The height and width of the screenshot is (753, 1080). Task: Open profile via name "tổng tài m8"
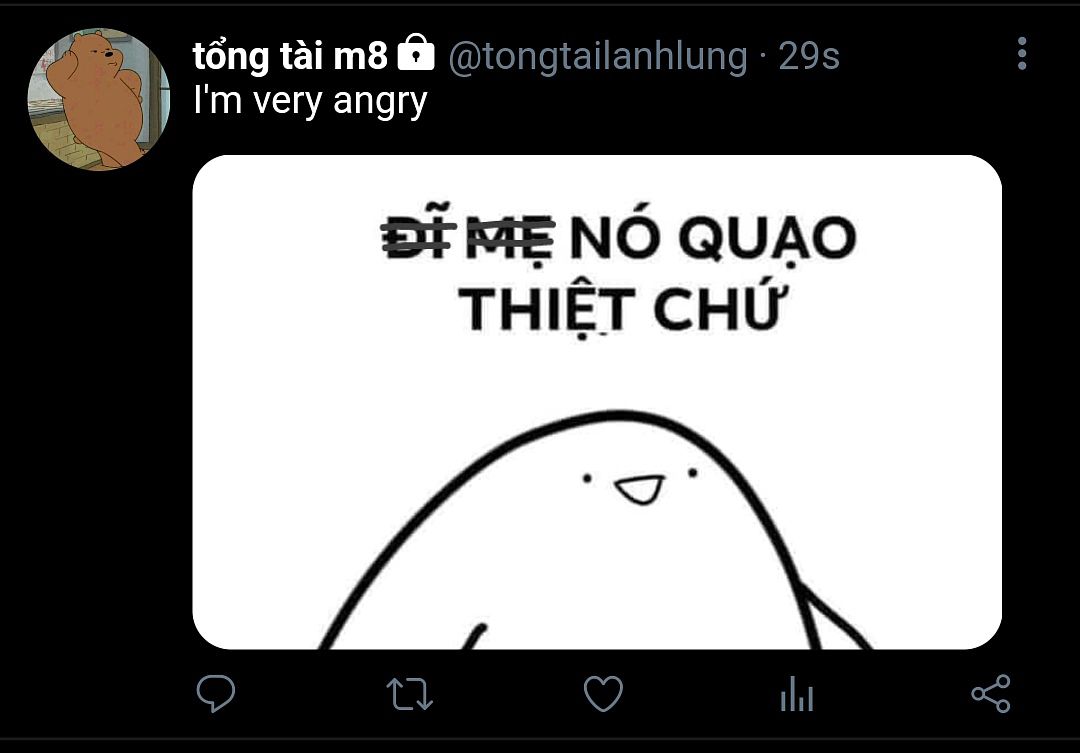290,55
